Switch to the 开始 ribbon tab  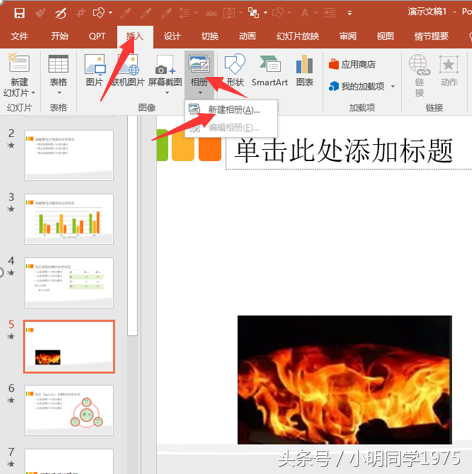pyautogui.click(x=60, y=36)
